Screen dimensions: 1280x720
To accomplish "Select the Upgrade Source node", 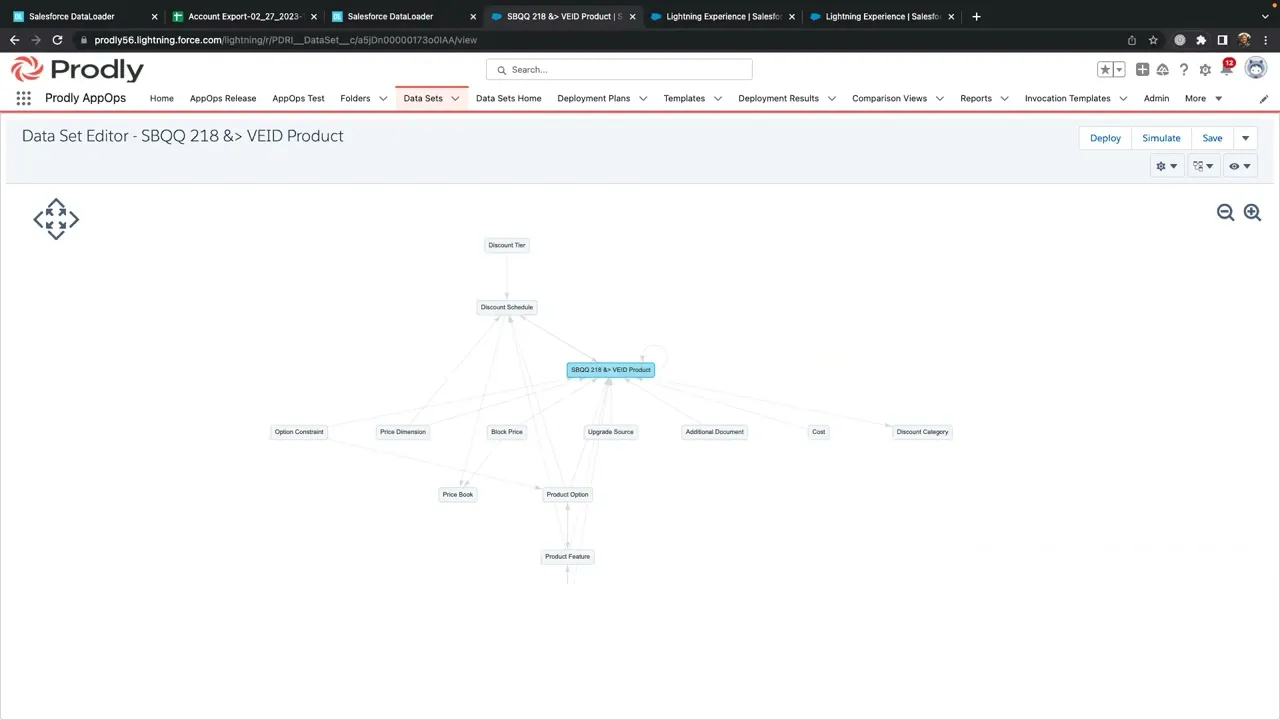I will [611, 432].
